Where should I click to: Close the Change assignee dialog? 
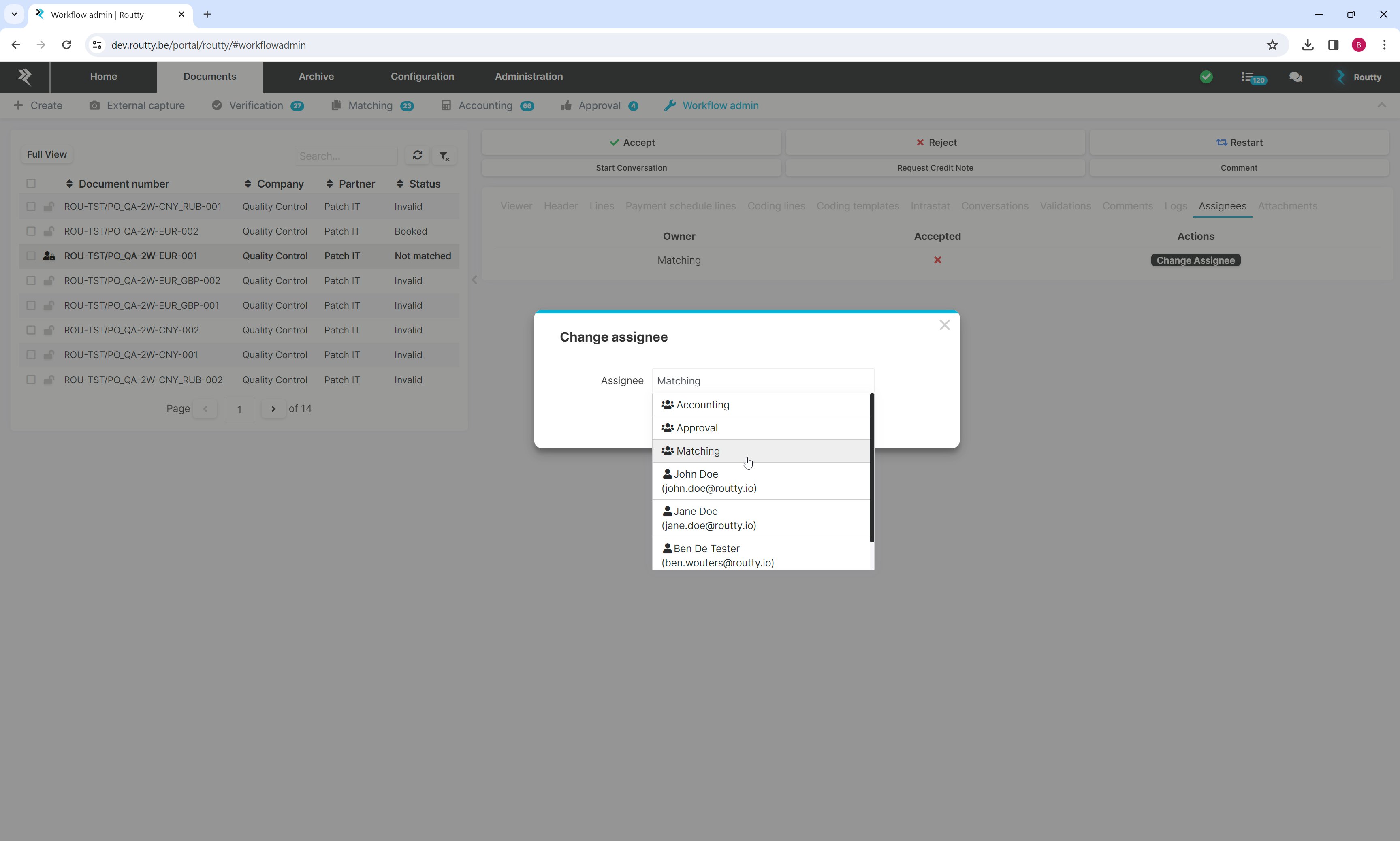(944, 325)
